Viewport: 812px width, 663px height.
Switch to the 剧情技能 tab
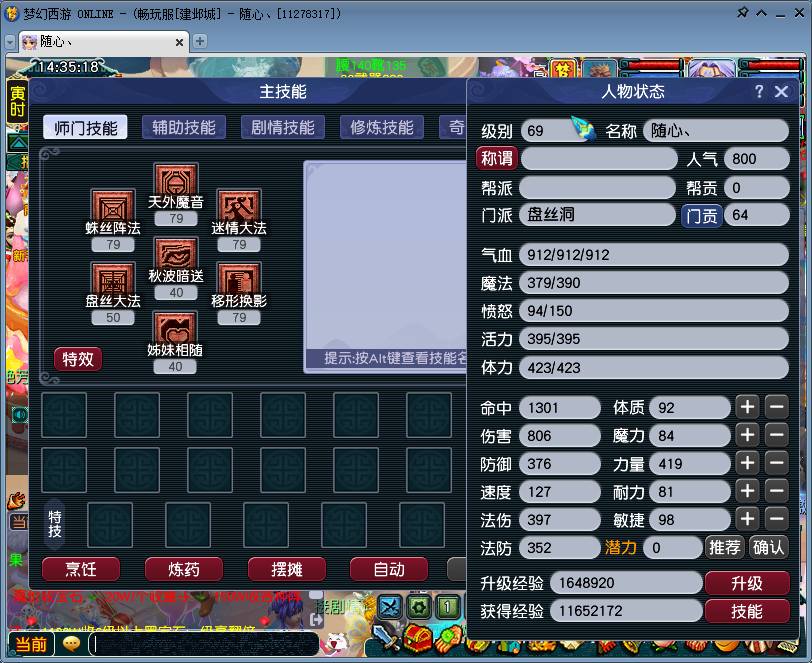[283, 127]
